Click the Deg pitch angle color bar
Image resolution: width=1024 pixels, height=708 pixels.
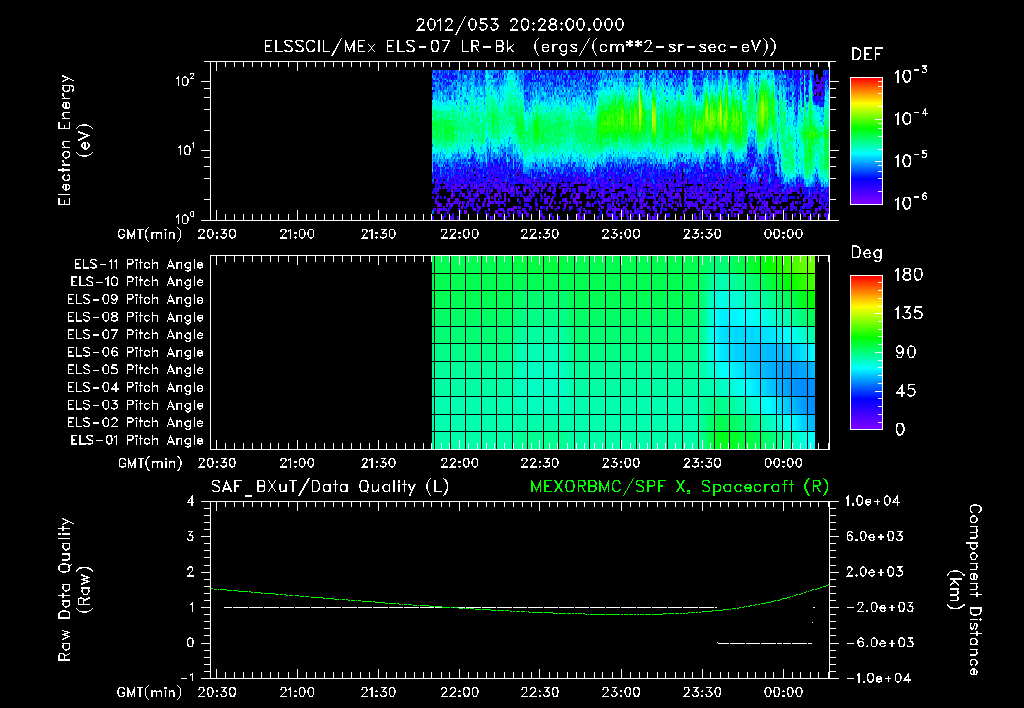[x=866, y=352]
